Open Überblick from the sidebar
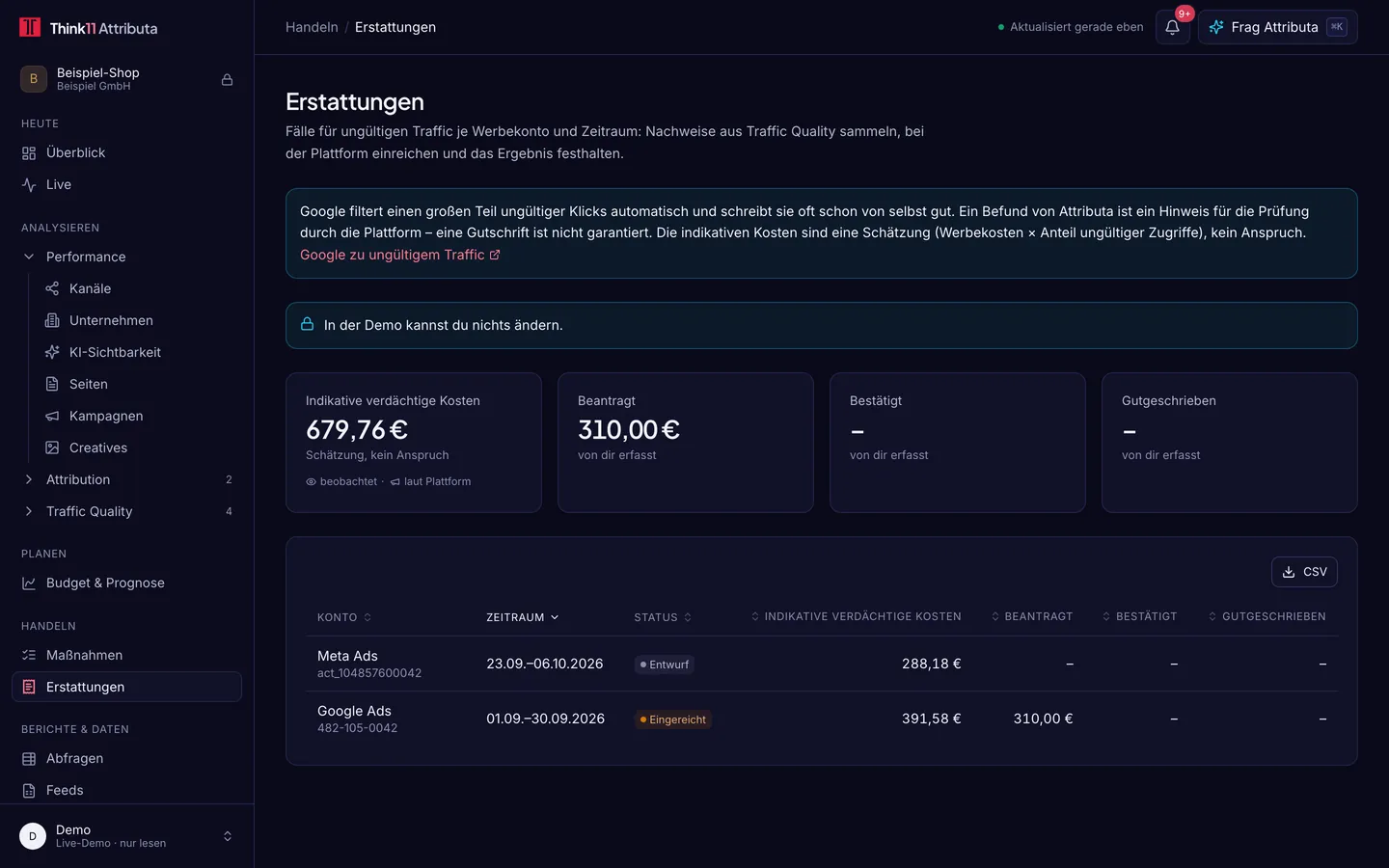This screenshot has height=868, width=1389. click(126, 152)
